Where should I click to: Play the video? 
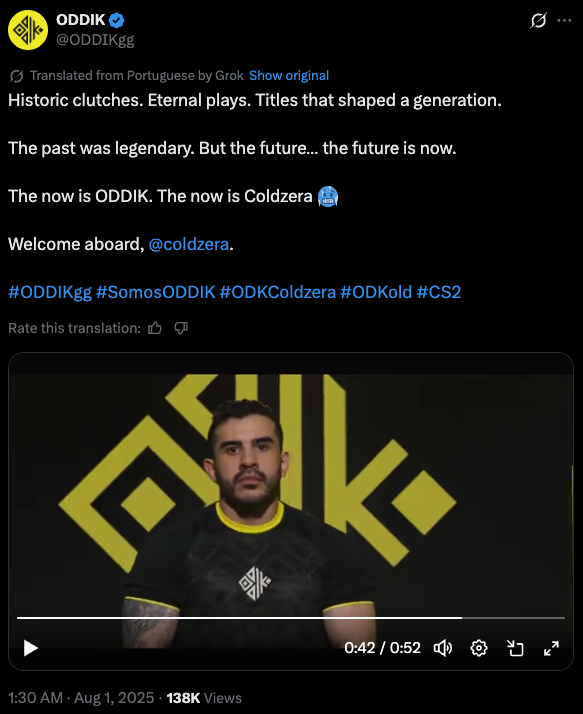[31, 648]
